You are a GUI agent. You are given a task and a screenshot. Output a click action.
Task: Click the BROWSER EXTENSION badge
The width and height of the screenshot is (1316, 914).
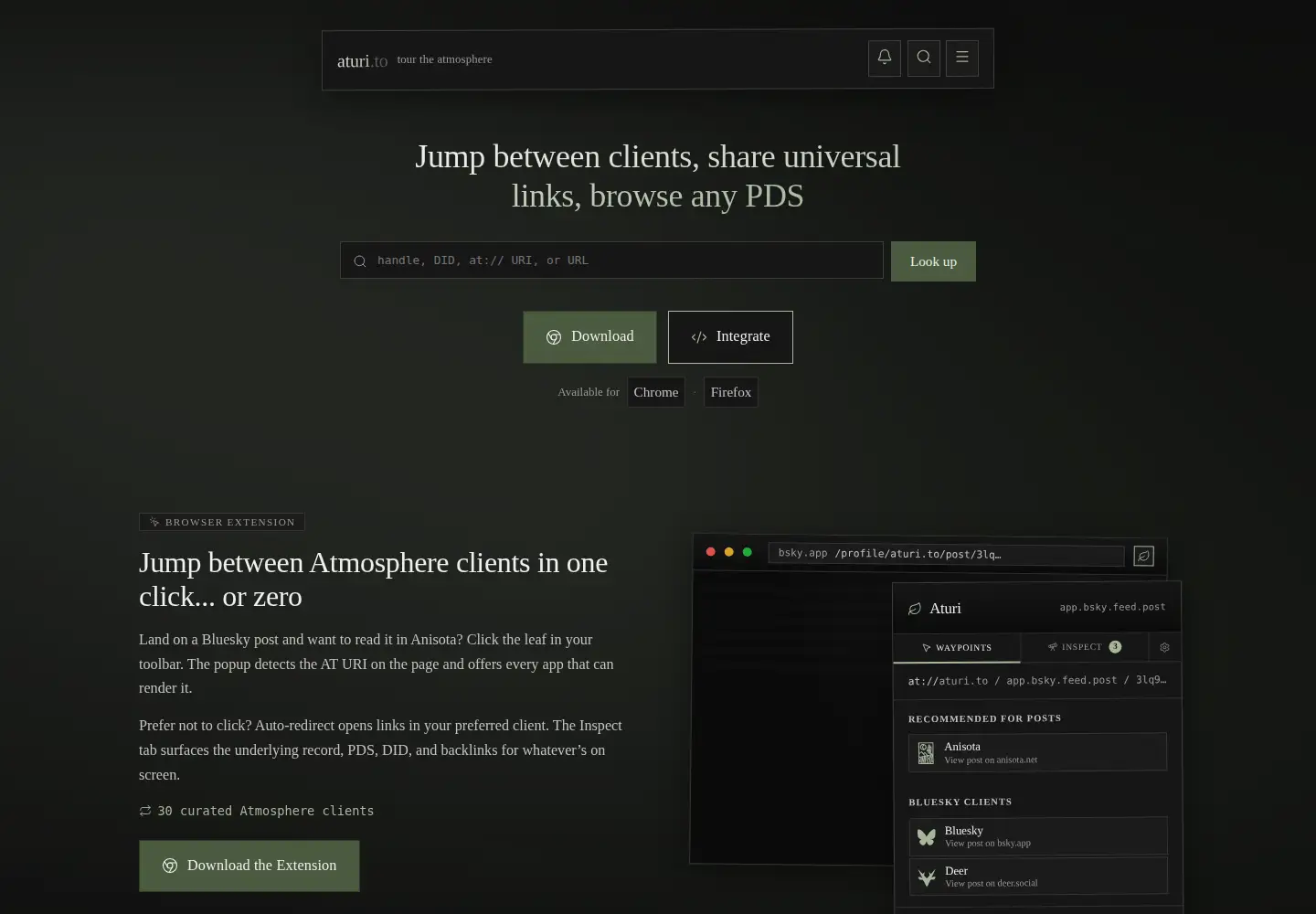[x=222, y=522]
